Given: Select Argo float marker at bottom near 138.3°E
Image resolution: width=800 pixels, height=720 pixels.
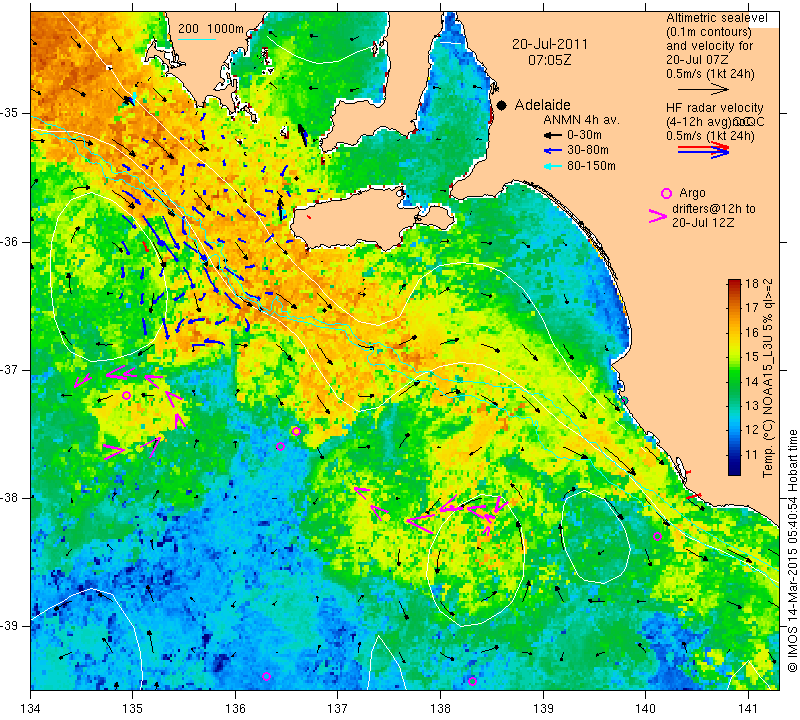Looking at the screenshot, I should pos(472,681).
